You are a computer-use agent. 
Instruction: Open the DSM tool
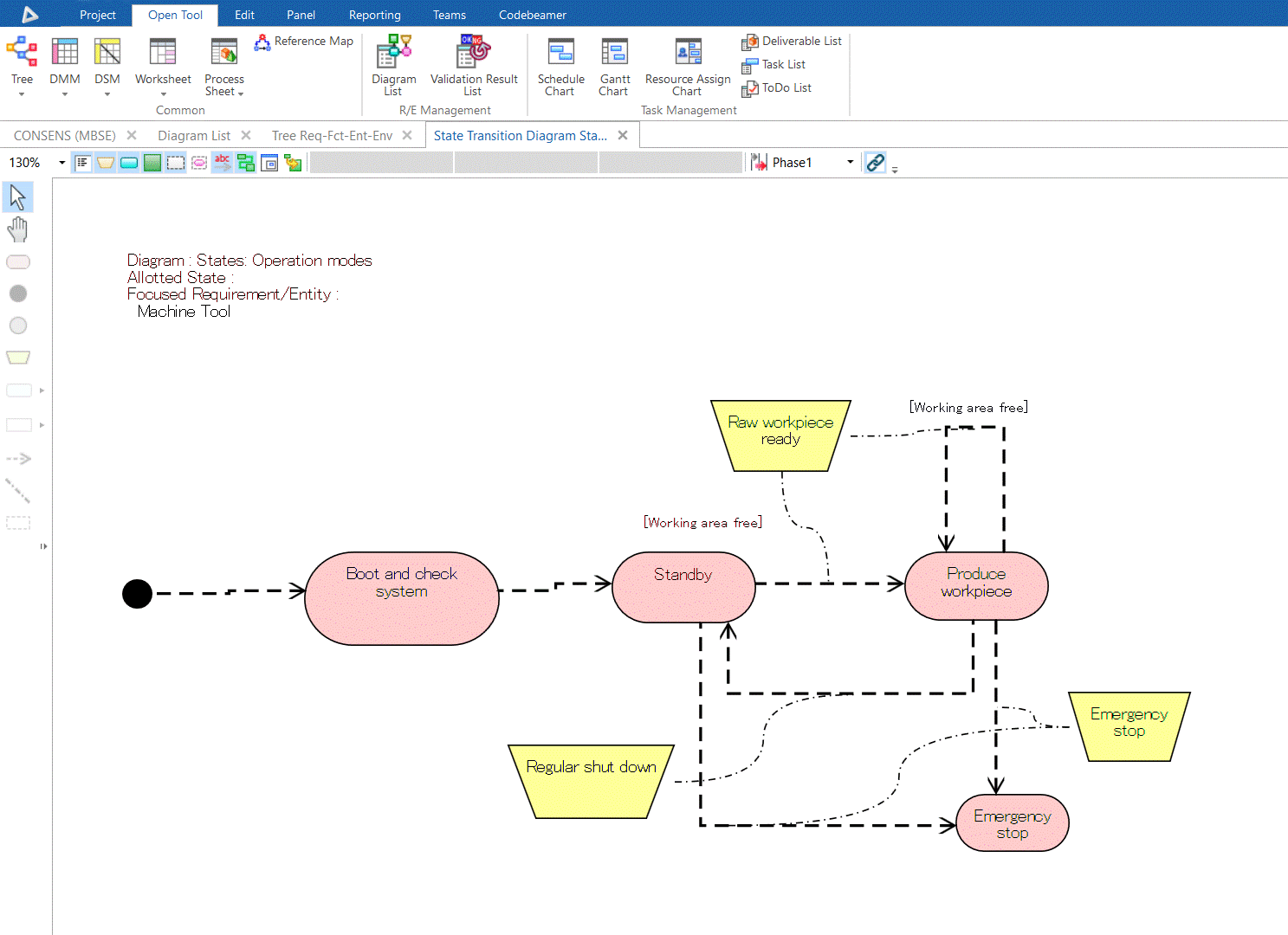coord(107,61)
